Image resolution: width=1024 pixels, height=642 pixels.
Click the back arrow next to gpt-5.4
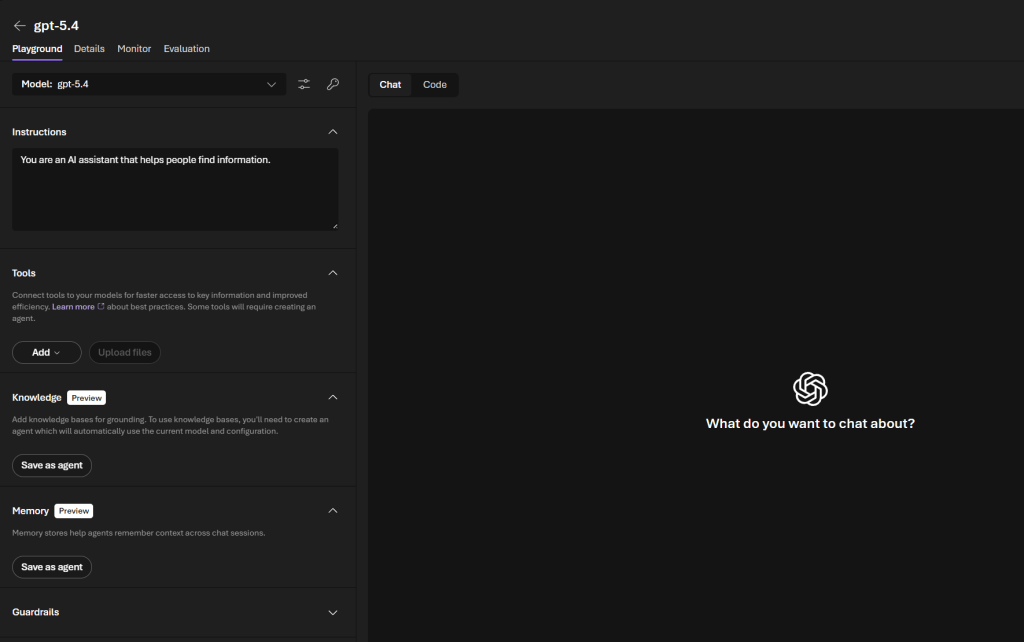coord(19,25)
